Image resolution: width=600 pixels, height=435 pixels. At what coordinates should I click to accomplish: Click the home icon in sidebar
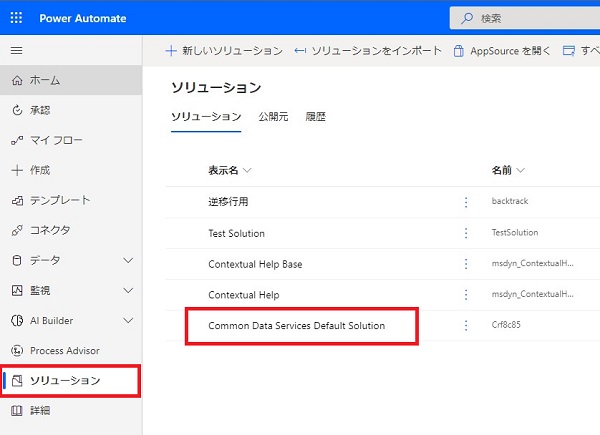coord(17,80)
